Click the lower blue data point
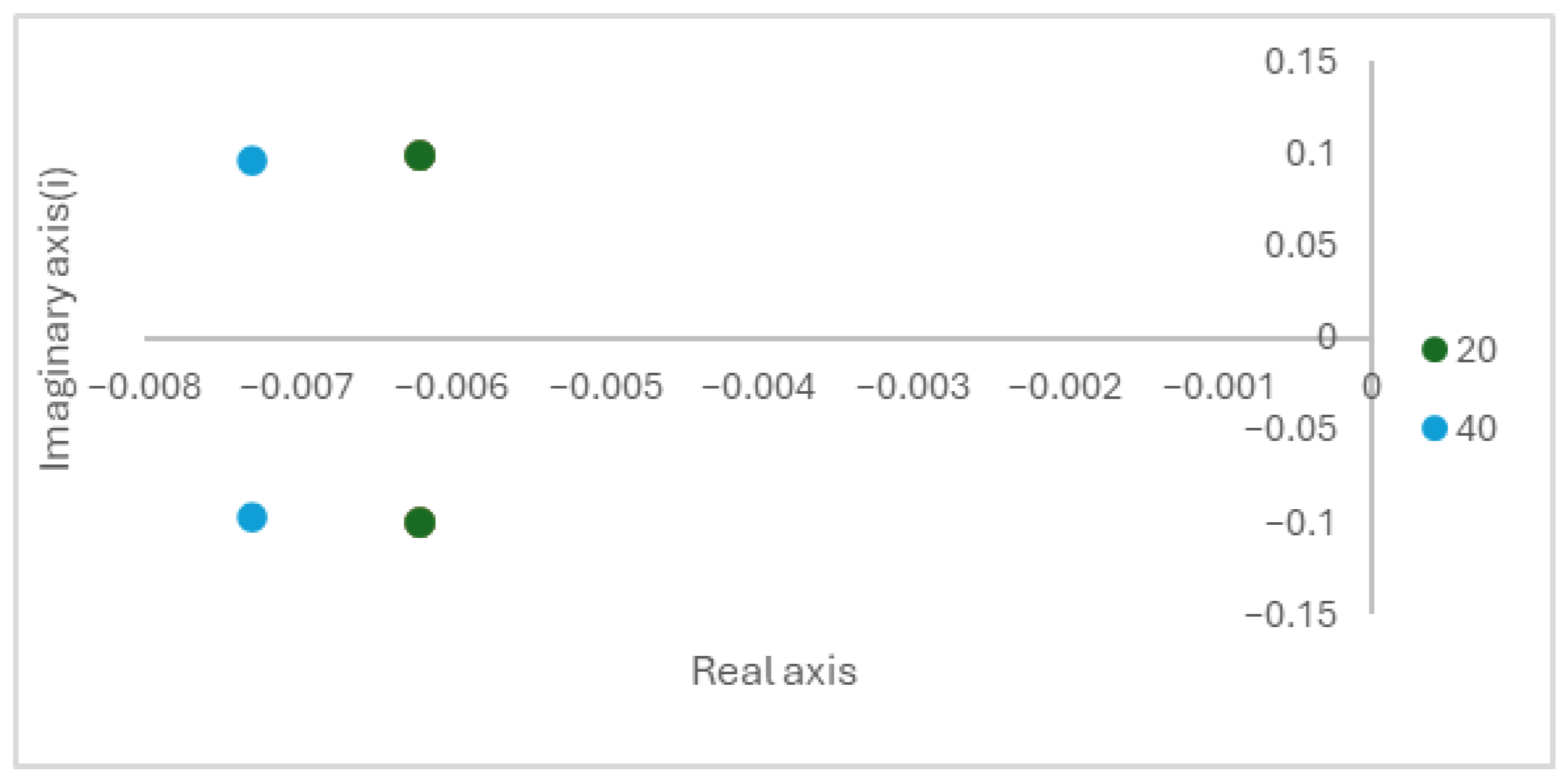The height and width of the screenshot is (783, 1568). click(252, 518)
